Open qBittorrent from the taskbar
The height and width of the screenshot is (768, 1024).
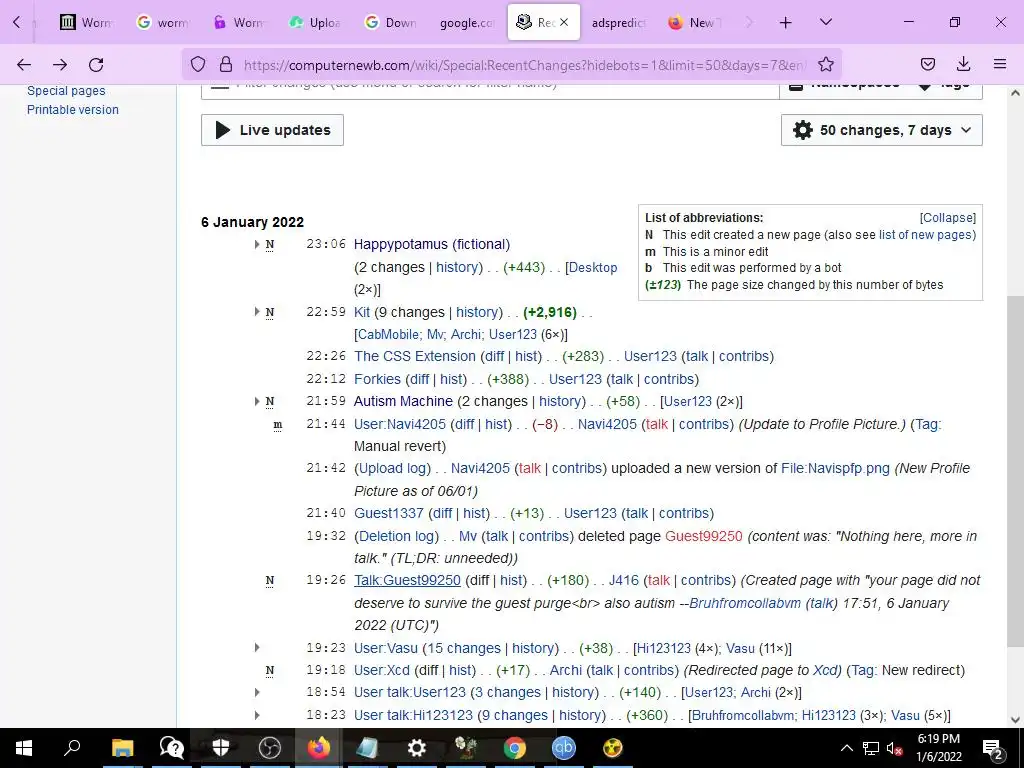click(564, 748)
